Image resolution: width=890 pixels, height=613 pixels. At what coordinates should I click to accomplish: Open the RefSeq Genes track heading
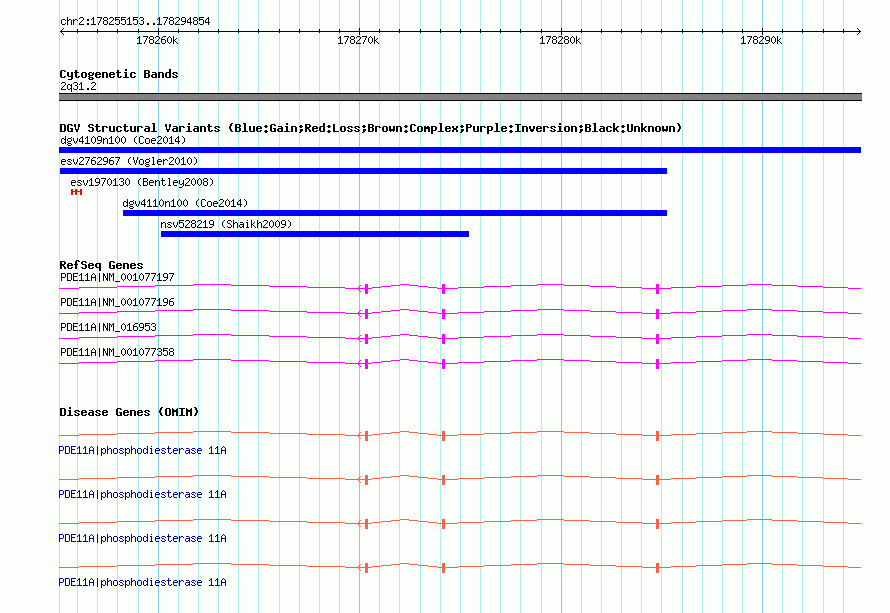click(x=101, y=264)
